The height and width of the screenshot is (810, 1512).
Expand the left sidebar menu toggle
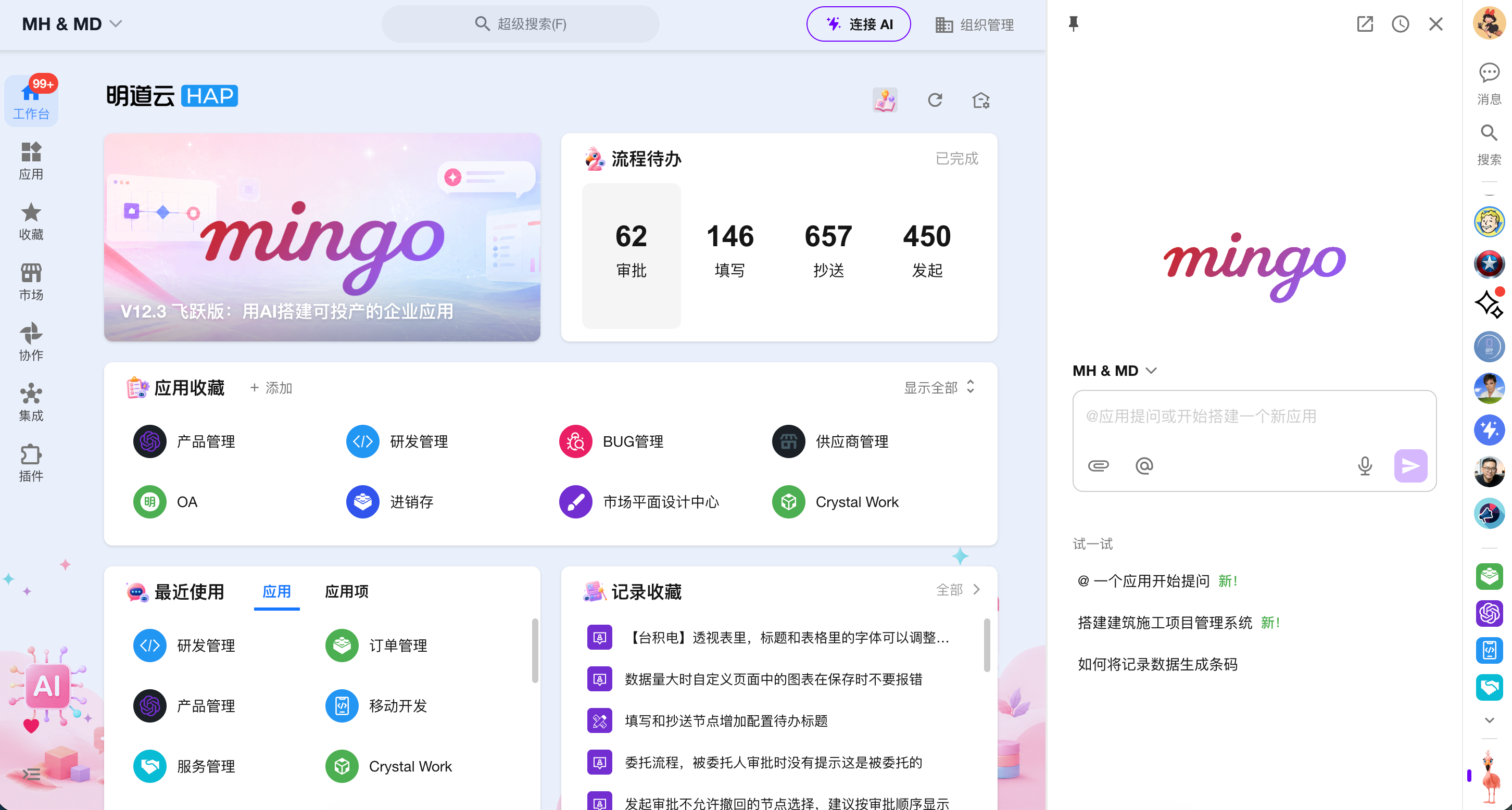point(31,774)
